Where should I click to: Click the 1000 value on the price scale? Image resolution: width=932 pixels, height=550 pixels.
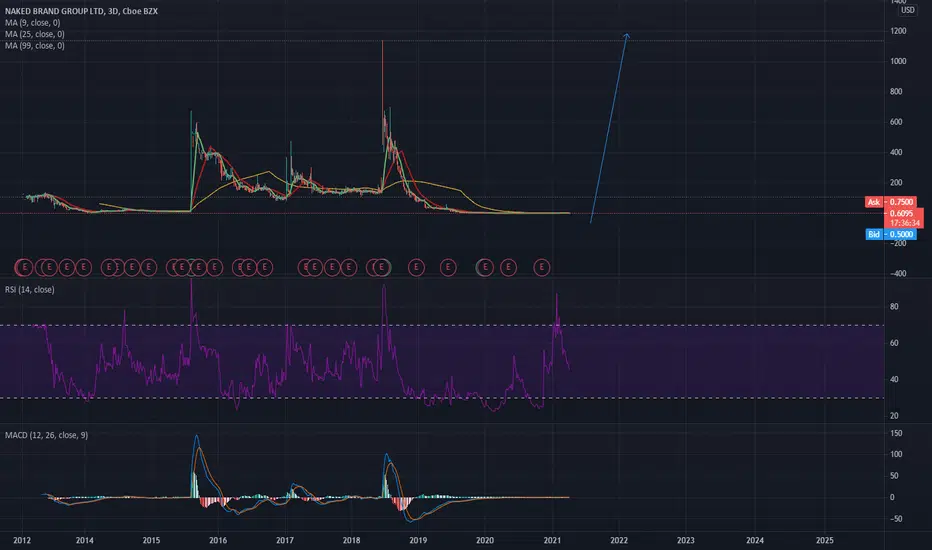(x=898, y=61)
